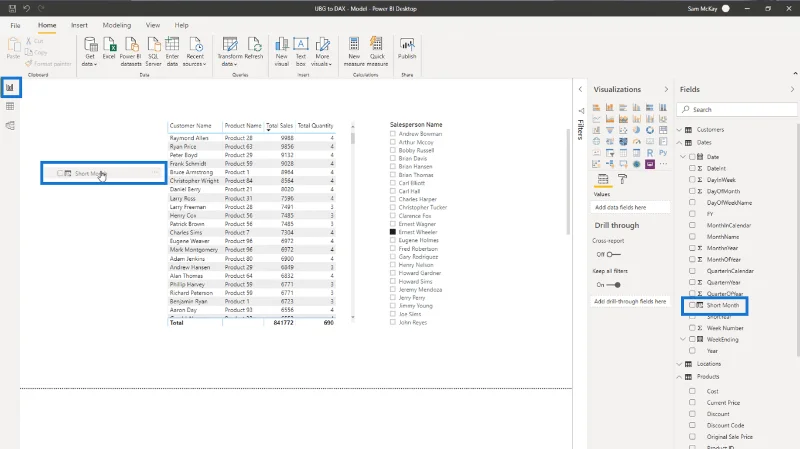
Task: Open the Format paint roller tab
Action: [622, 179]
